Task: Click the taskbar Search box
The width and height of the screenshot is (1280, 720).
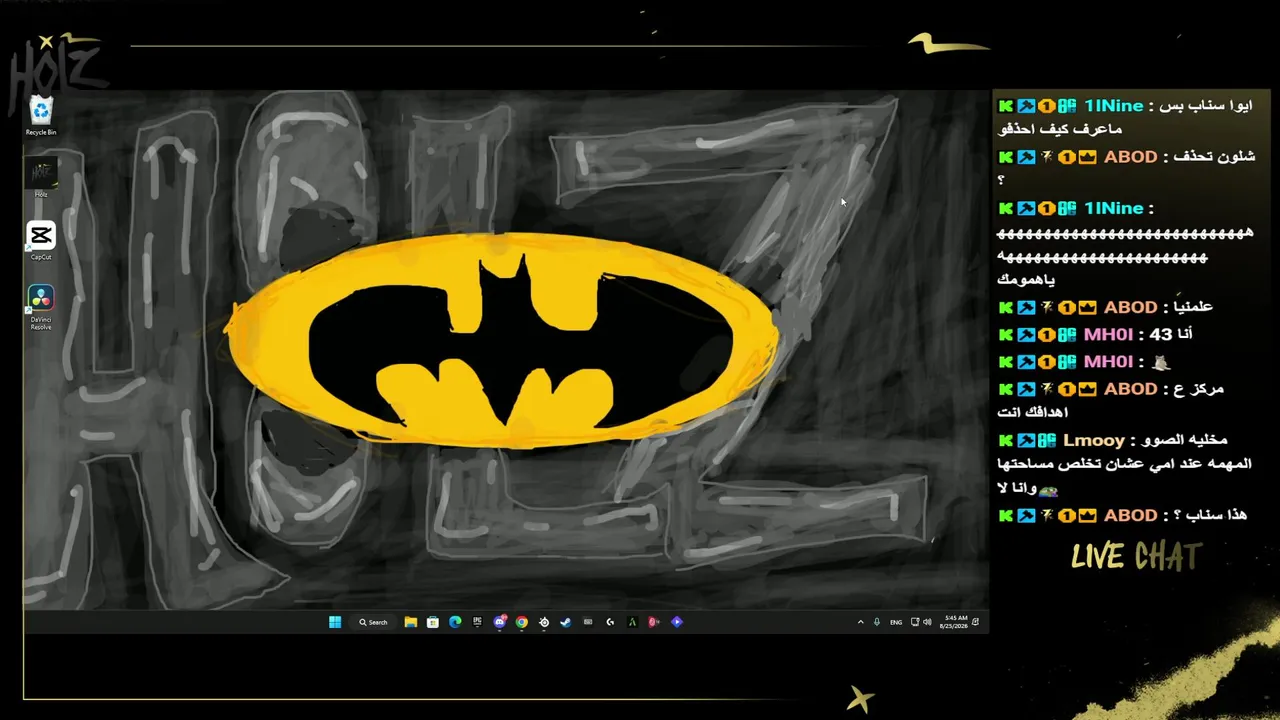Action: (374, 622)
